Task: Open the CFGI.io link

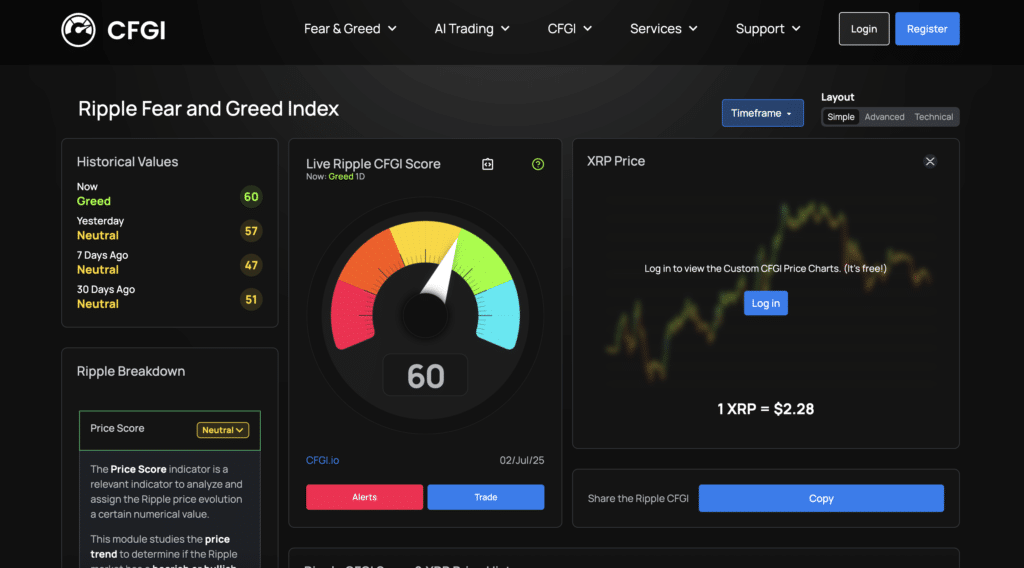Action: 323,460
